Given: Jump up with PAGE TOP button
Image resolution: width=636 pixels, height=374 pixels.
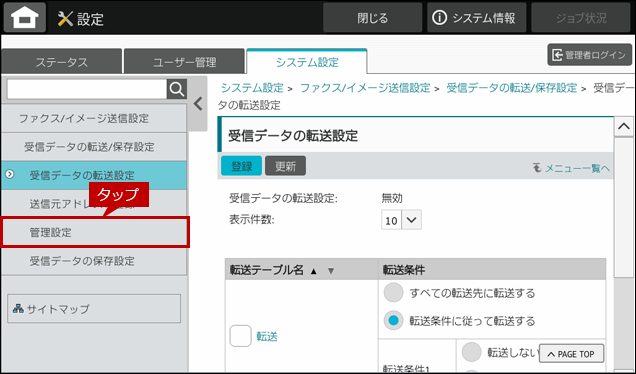Looking at the screenshot, I should click(571, 354).
